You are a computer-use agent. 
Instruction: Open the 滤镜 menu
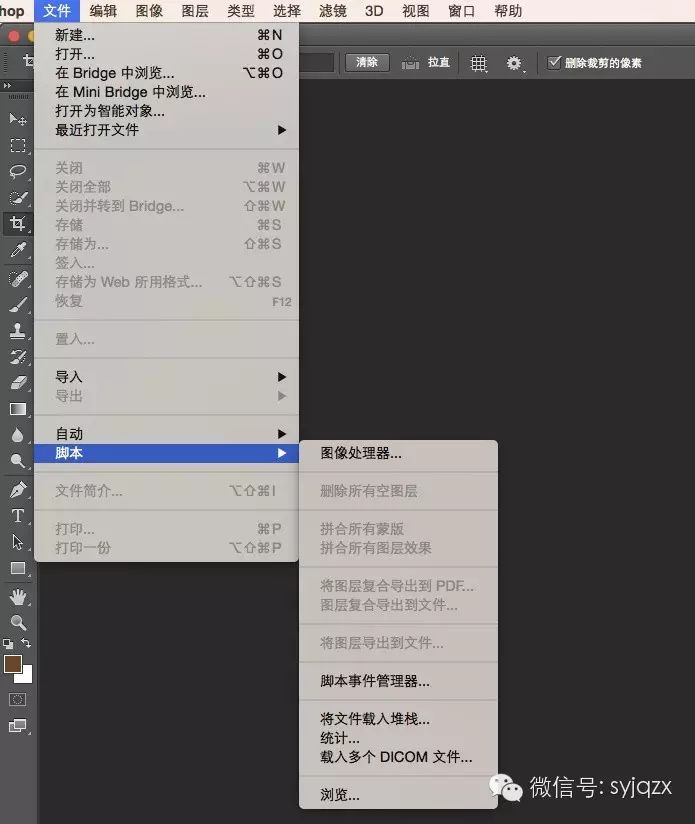tap(333, 11)
